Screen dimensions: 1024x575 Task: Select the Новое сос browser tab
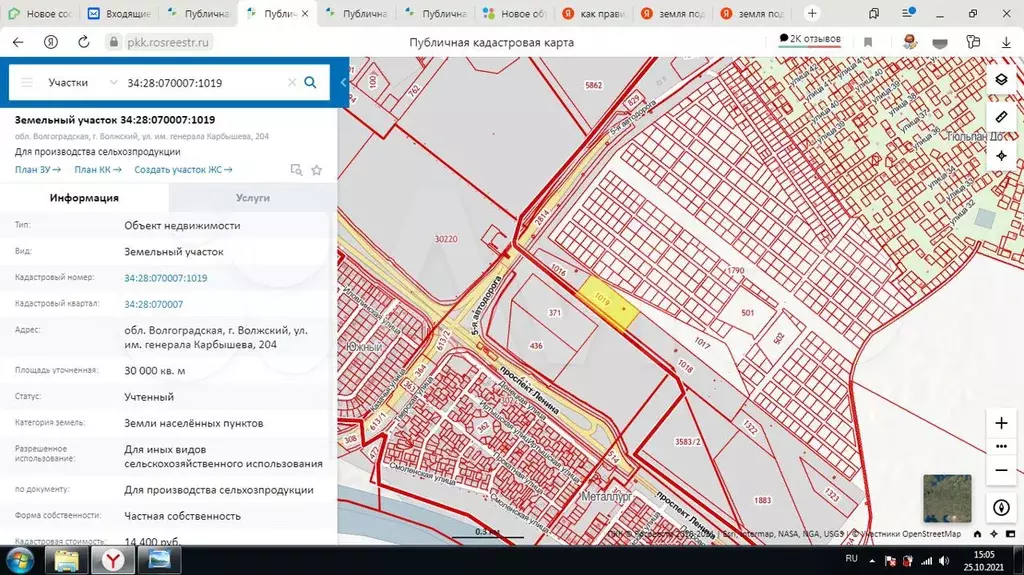point(39,13)
